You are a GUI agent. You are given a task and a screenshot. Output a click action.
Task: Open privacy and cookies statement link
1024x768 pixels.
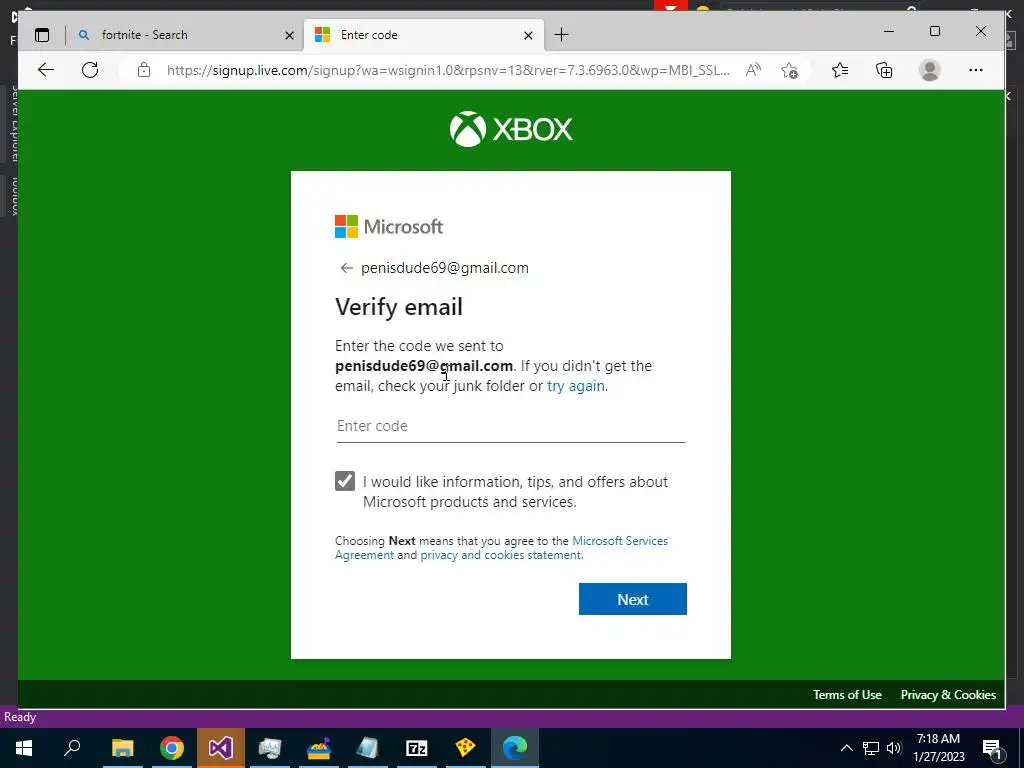pyautogui.click(x=501, y=555)
